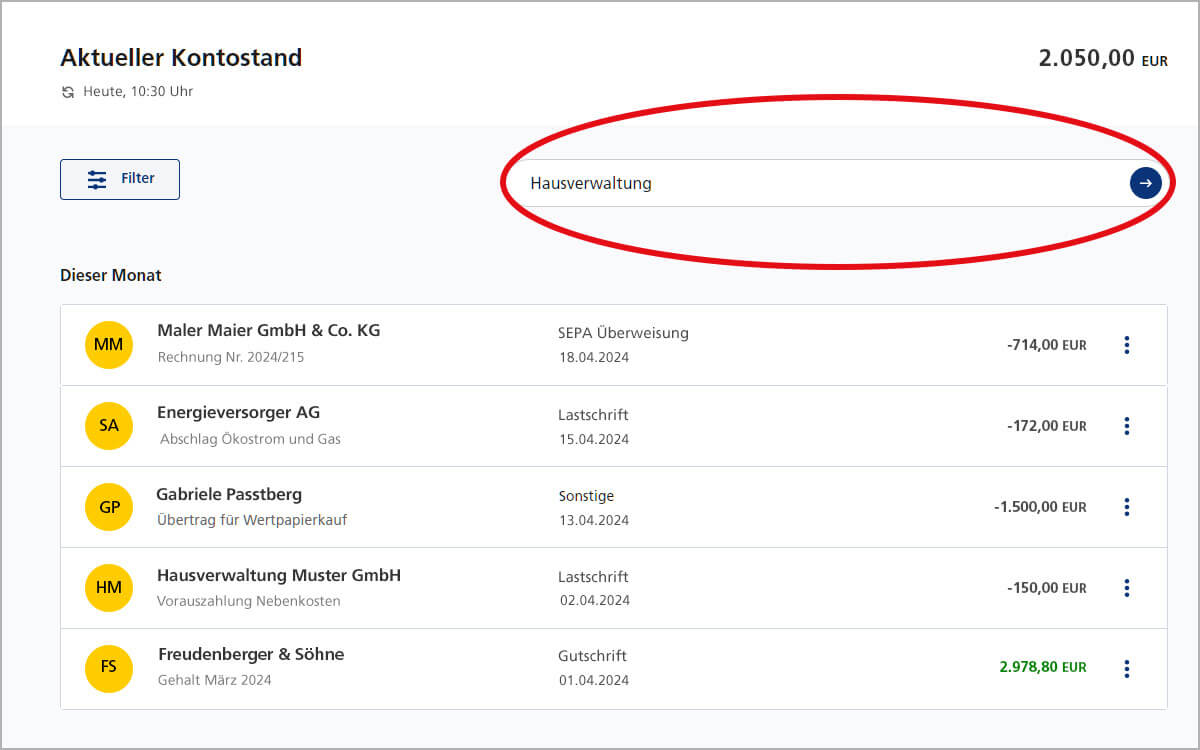Image resolution: width=1200 pixels, height=750 pixels.
Task: Open the Hausverwaltung Muster actions menu
Action: 1127,588
